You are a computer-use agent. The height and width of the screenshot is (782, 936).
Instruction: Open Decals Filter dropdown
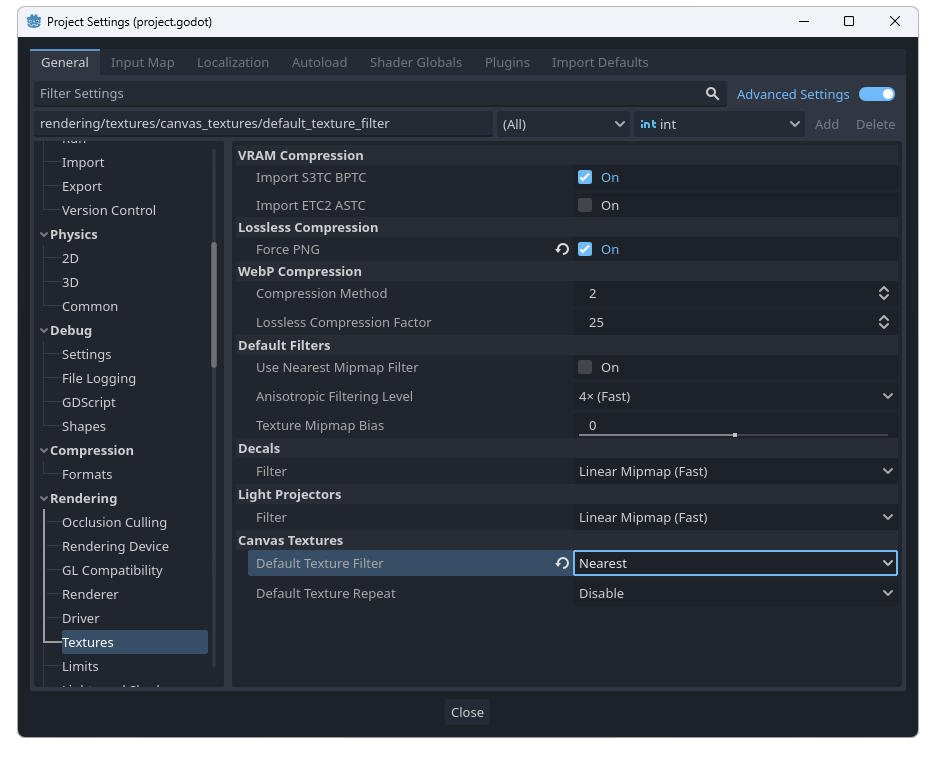(x=735, y=471)
